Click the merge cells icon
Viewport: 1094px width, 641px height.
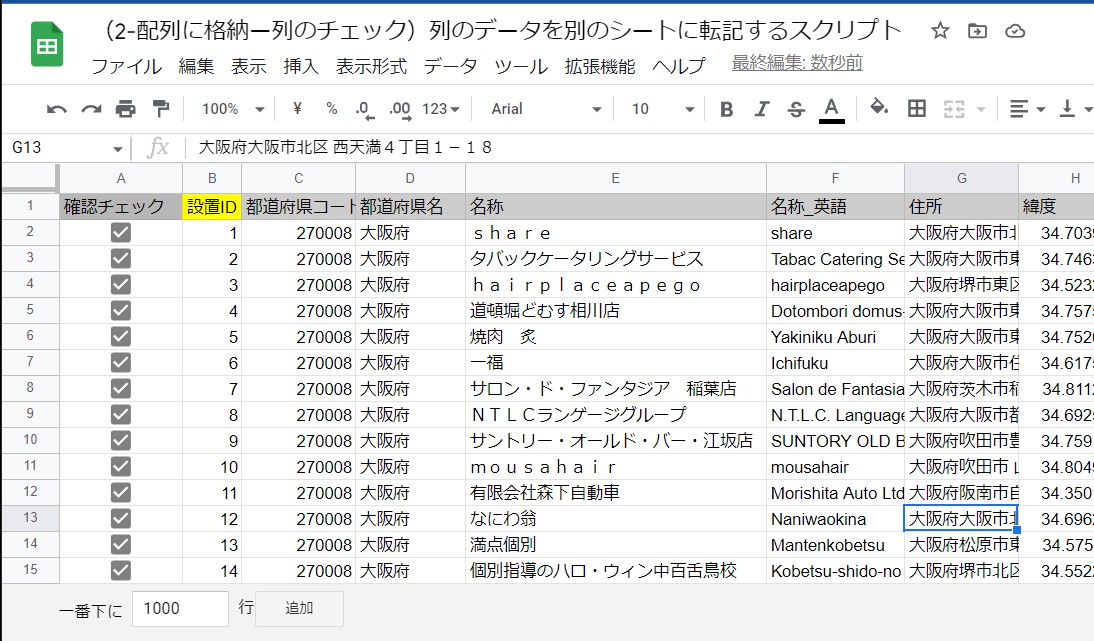pyautogui.click(x=954, y=109)
